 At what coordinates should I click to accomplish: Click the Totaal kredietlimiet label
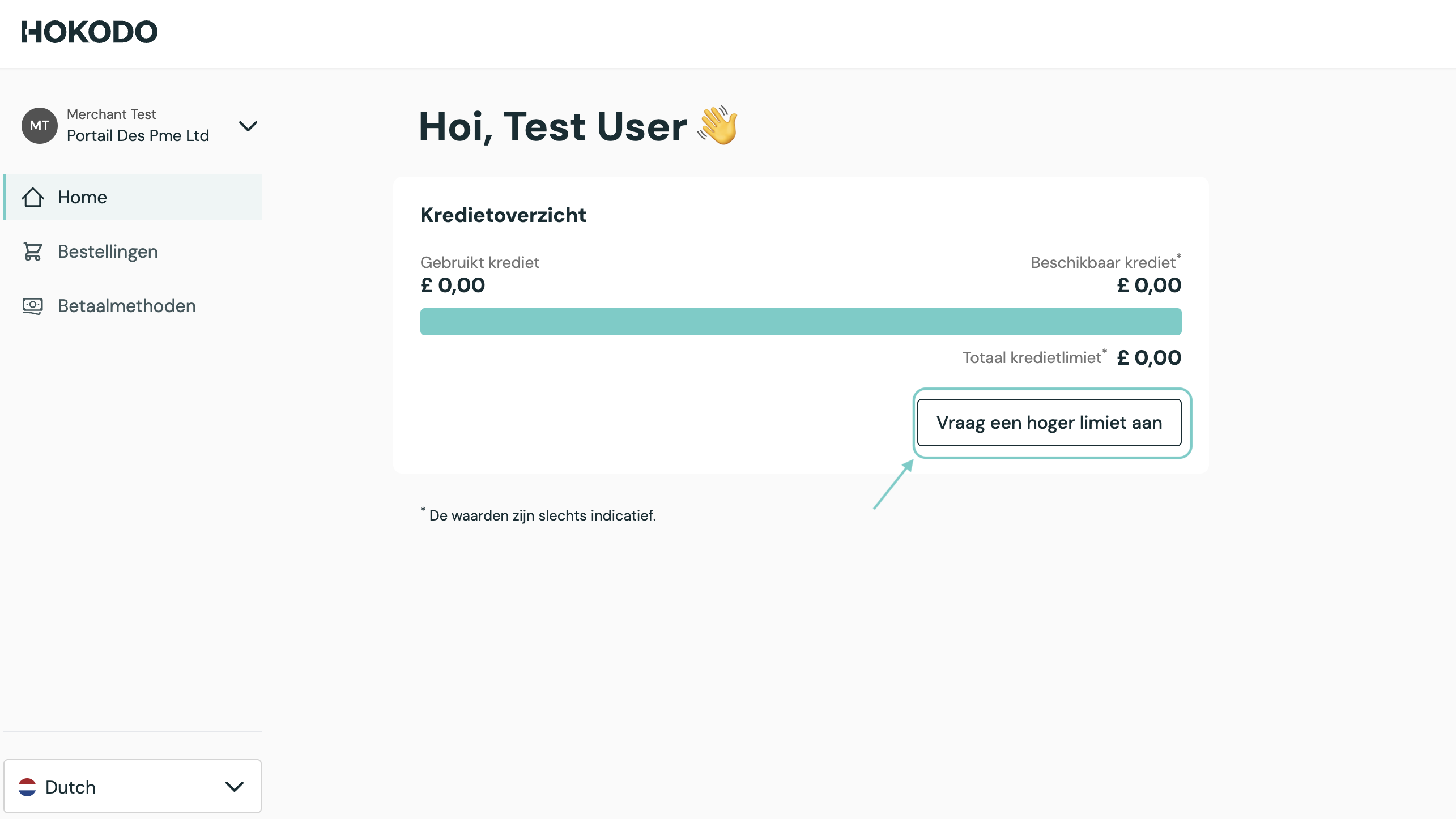point(1032,358)
